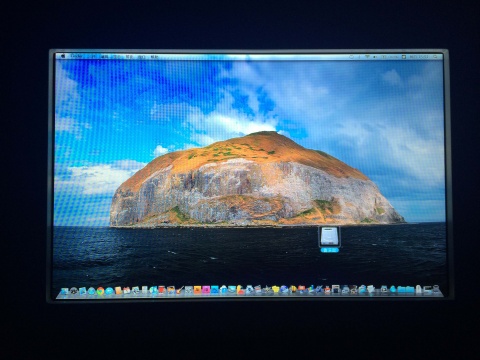480x360 pixels.
Task: Open Finder from the Dock
Action: click(x=64, y=291)
